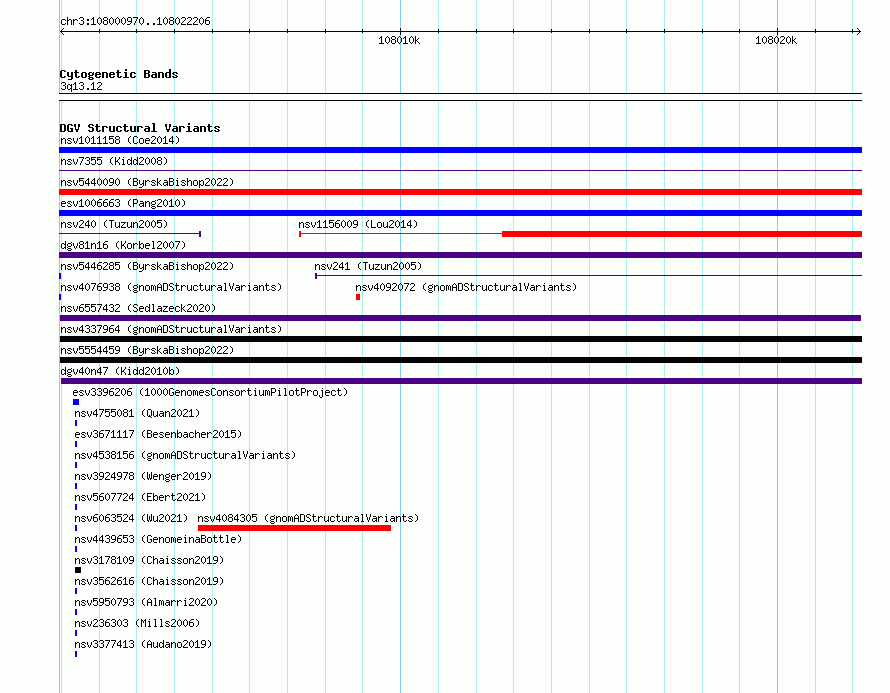Click the 108010k ruler position
This screenshot has width=890, height=693.
(x=399, y=40)
